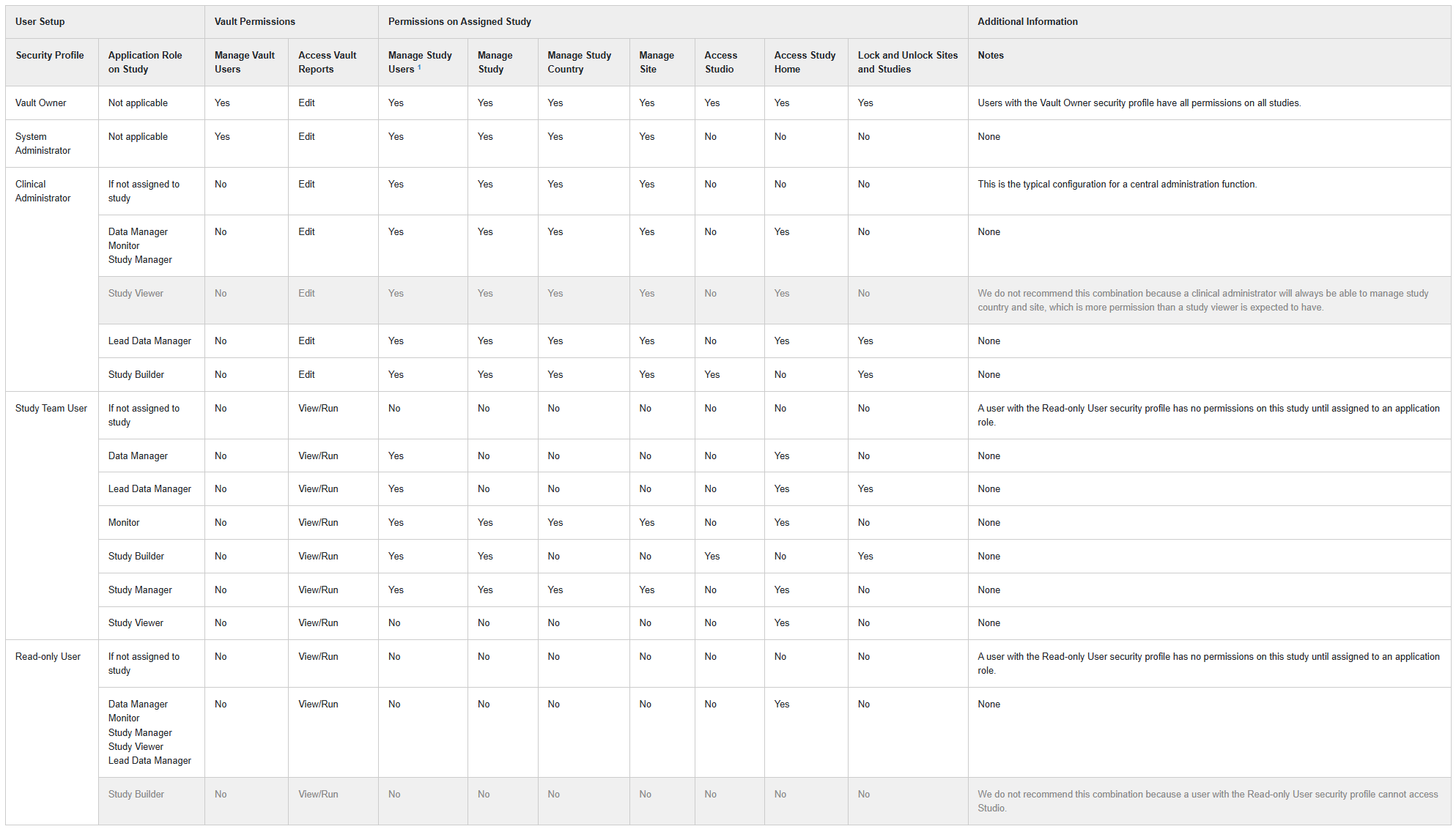Viewport: 1456px width, 829px height.
Task: Select the System Administrator profile cell
Action: tap(43, 144)
